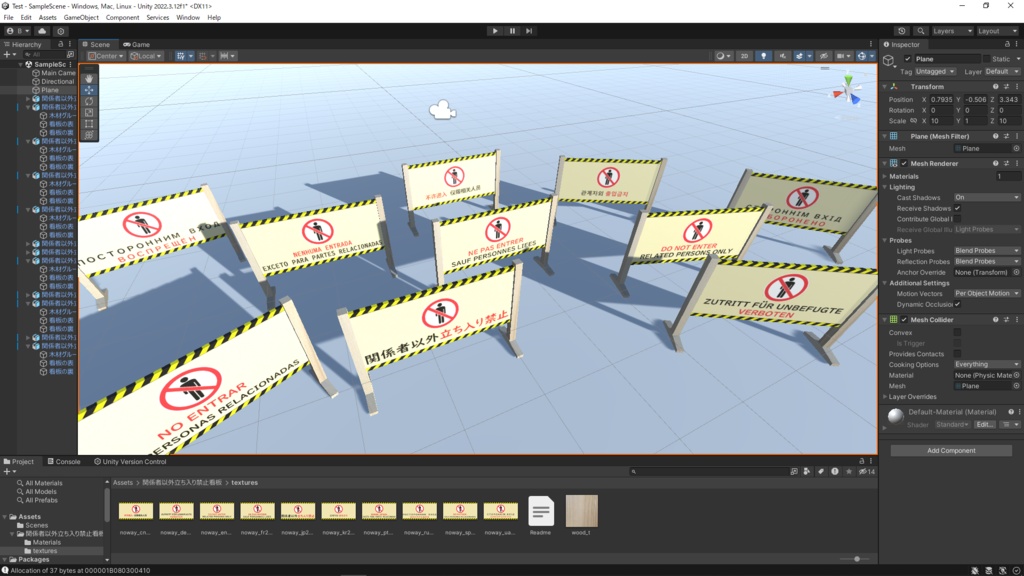This screenshot has height=576, width=1024.
Task: Select the Scale tool in Scene
Action: click(89, 112)
